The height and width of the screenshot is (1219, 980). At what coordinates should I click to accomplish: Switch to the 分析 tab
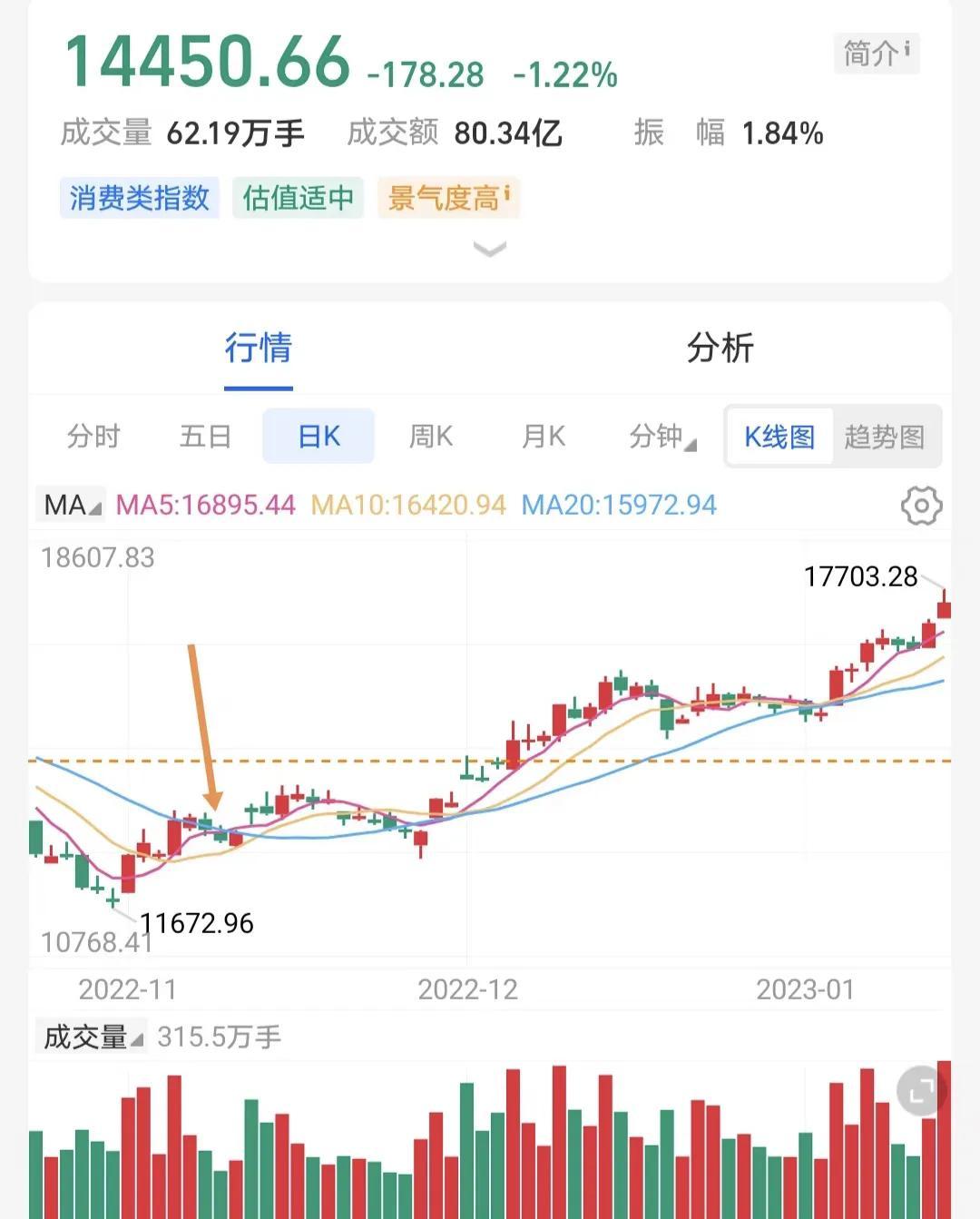(x=720, y=348)
